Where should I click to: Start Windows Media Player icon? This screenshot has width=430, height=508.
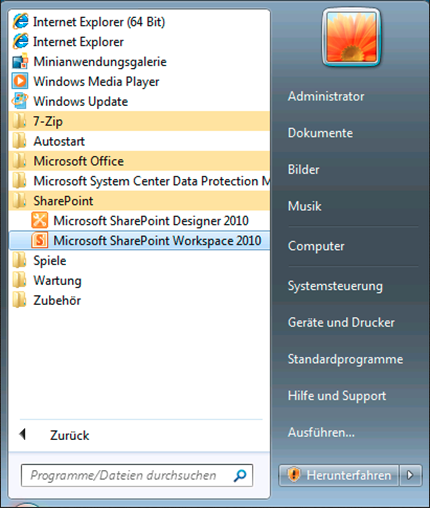point(20,81)
